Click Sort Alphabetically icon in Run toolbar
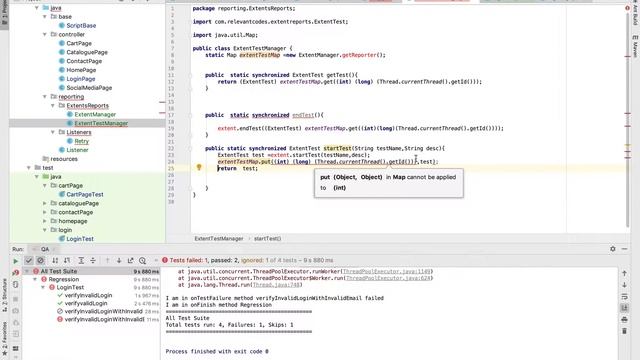The width and height of the screenshot is (640, 360). click(55, 260)
